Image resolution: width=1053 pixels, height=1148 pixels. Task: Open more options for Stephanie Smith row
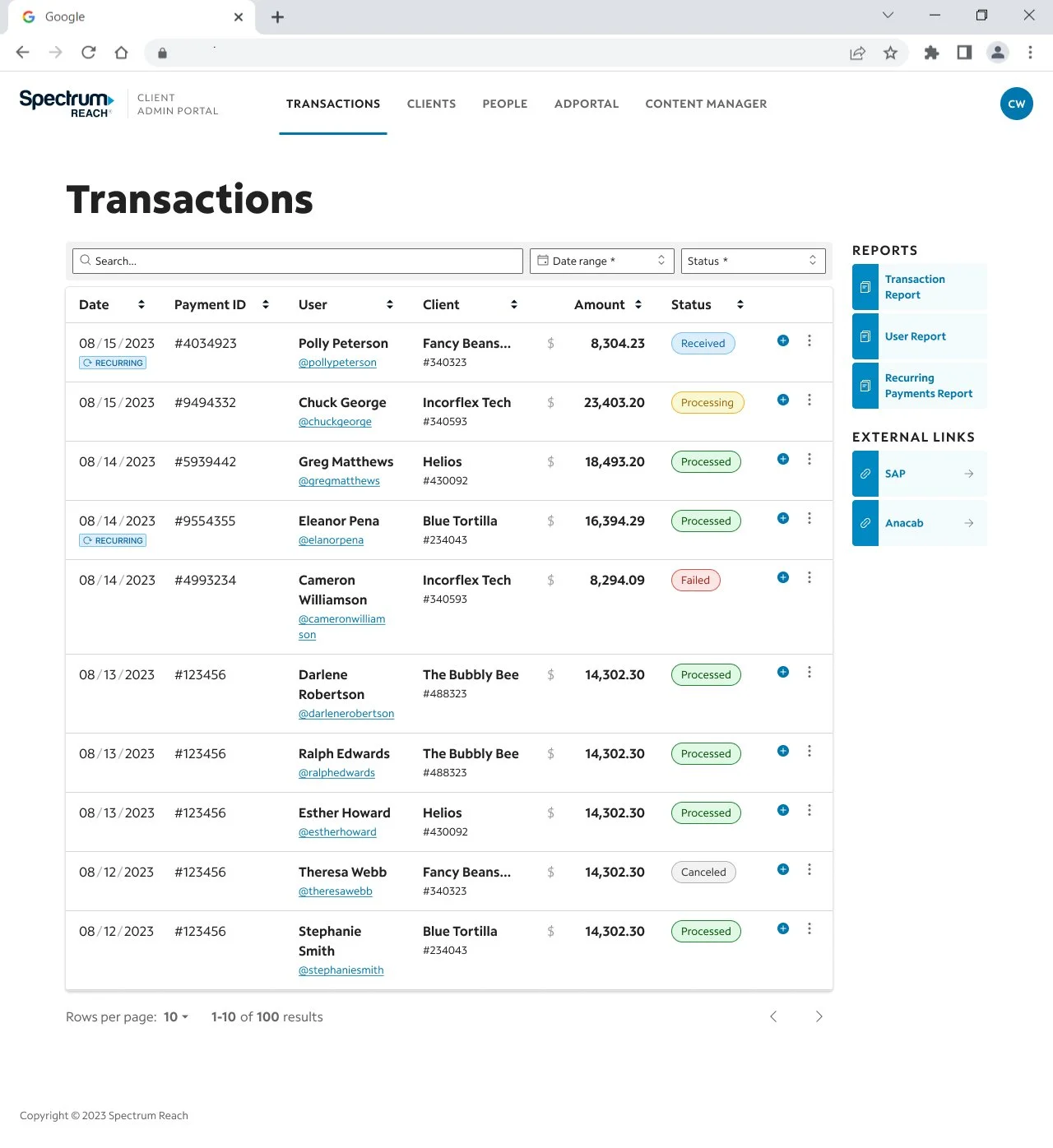pos(809,928)
